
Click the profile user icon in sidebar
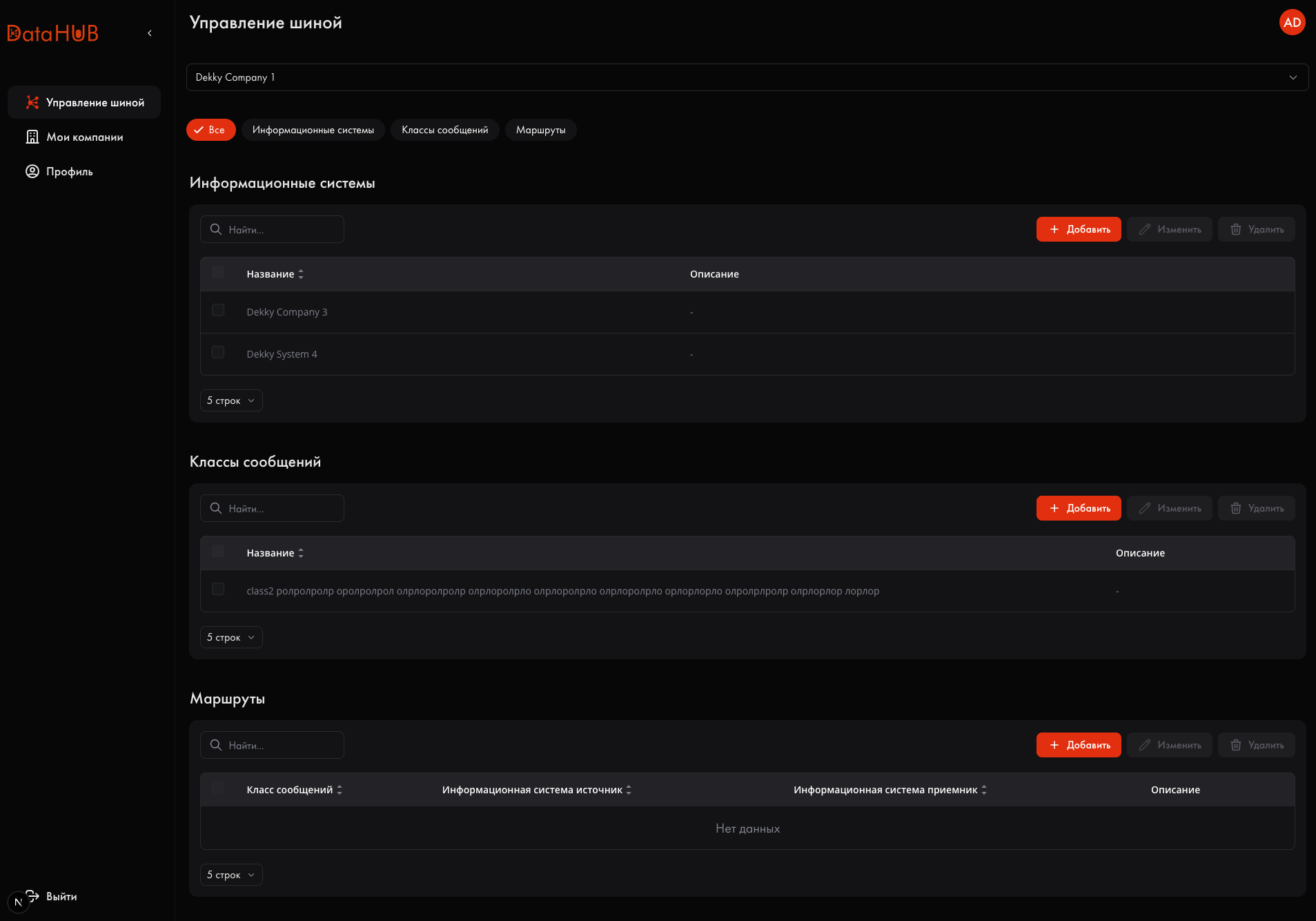32,171
